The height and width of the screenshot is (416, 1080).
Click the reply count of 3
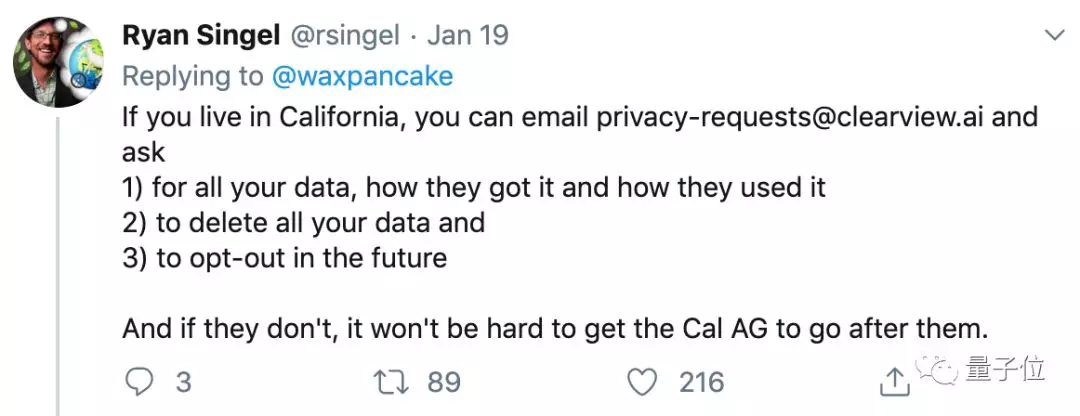(183, 381)
